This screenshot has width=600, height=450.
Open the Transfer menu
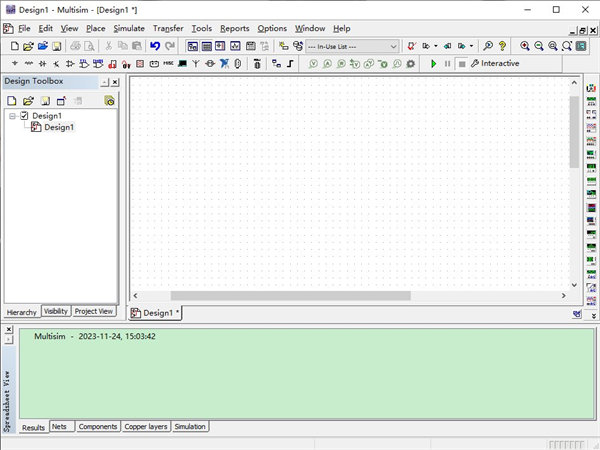point(168,28)
